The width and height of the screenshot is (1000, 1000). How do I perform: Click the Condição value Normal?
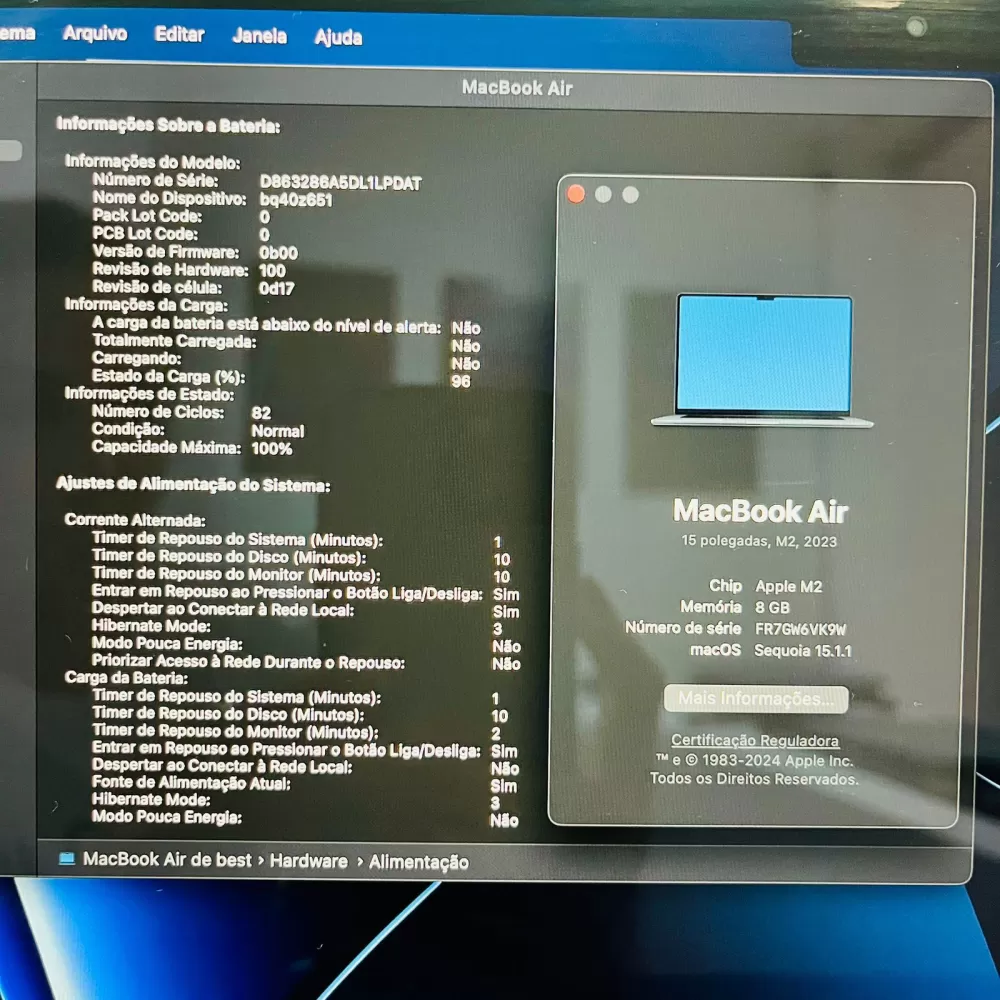277,431
